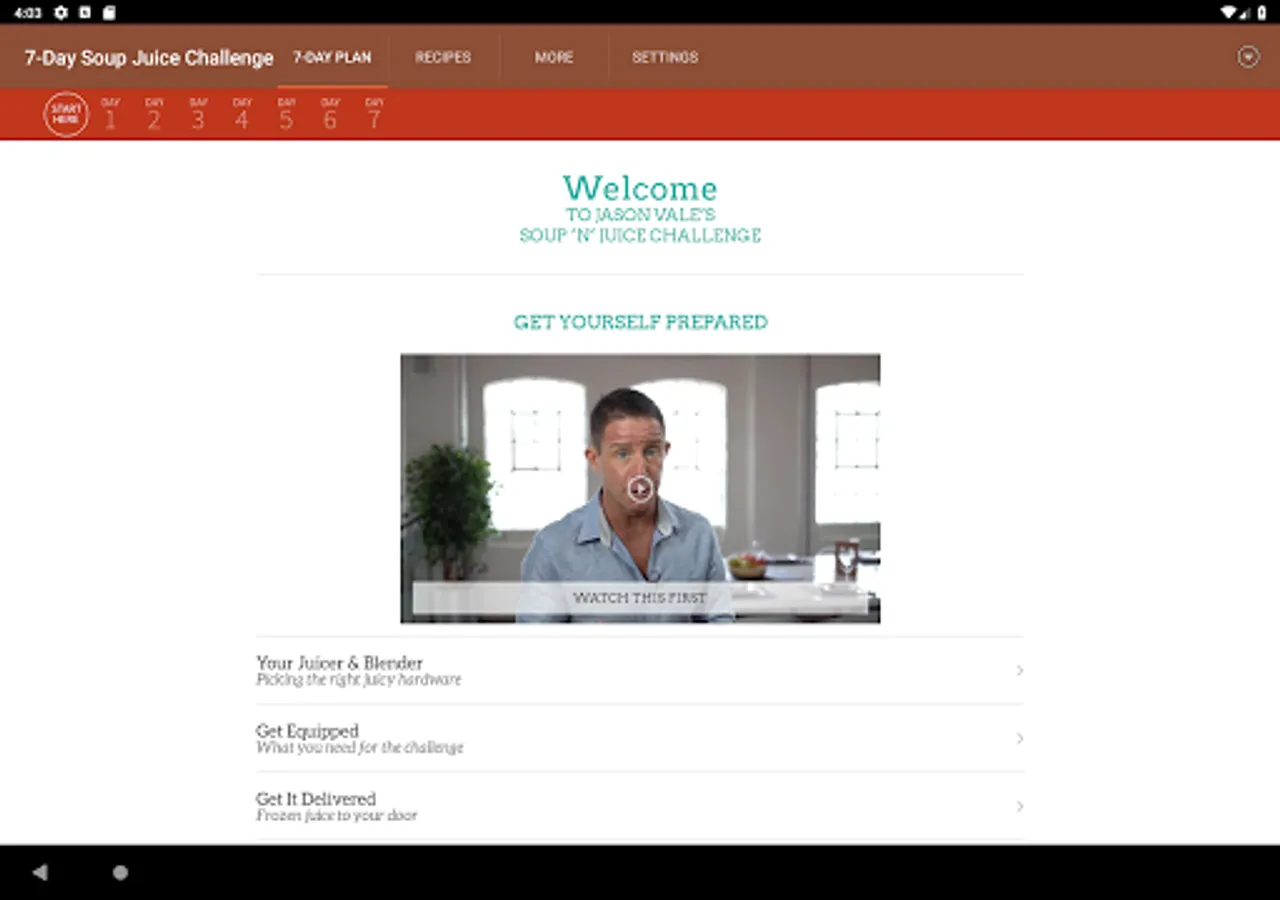
Task: Open the Jason Vale video thumbnail
Action: tap(640, 488)
